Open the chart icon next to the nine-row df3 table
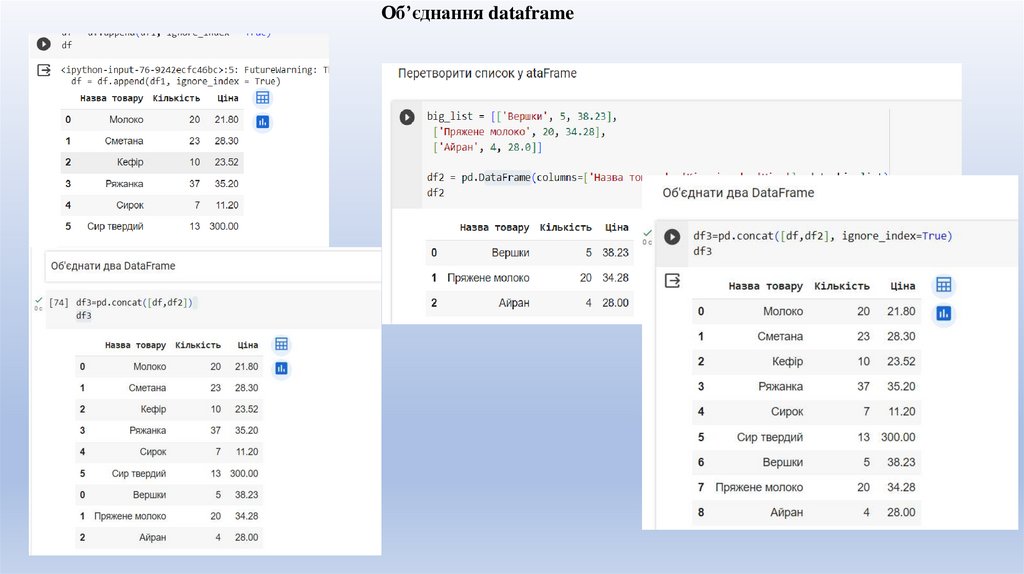The height and width of the screenshot is (574, 1024). [x=944, y=313]
